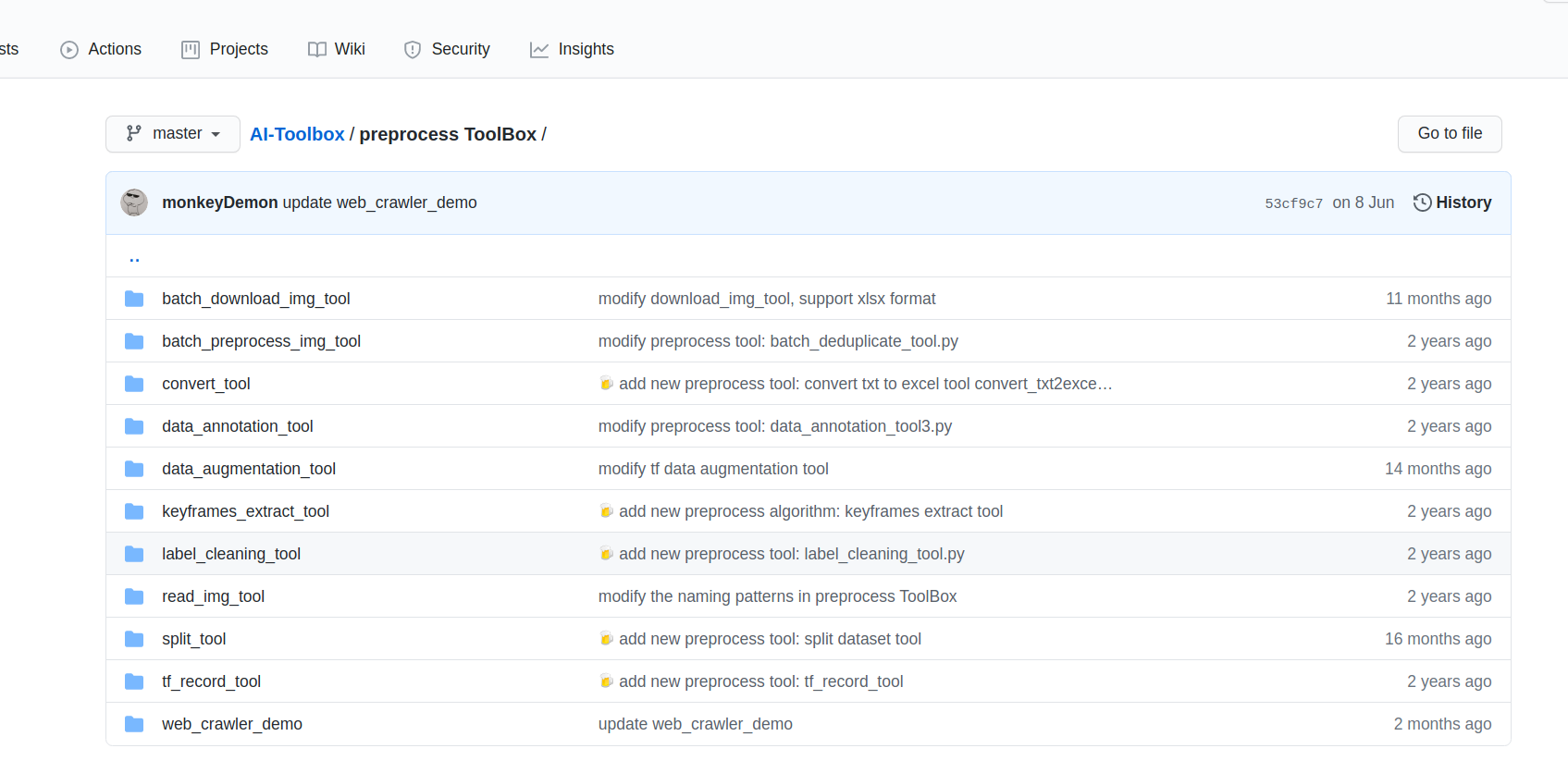Open the read_img_tool folder
The height and width of the screenshot is (773, 1568).
213,596
